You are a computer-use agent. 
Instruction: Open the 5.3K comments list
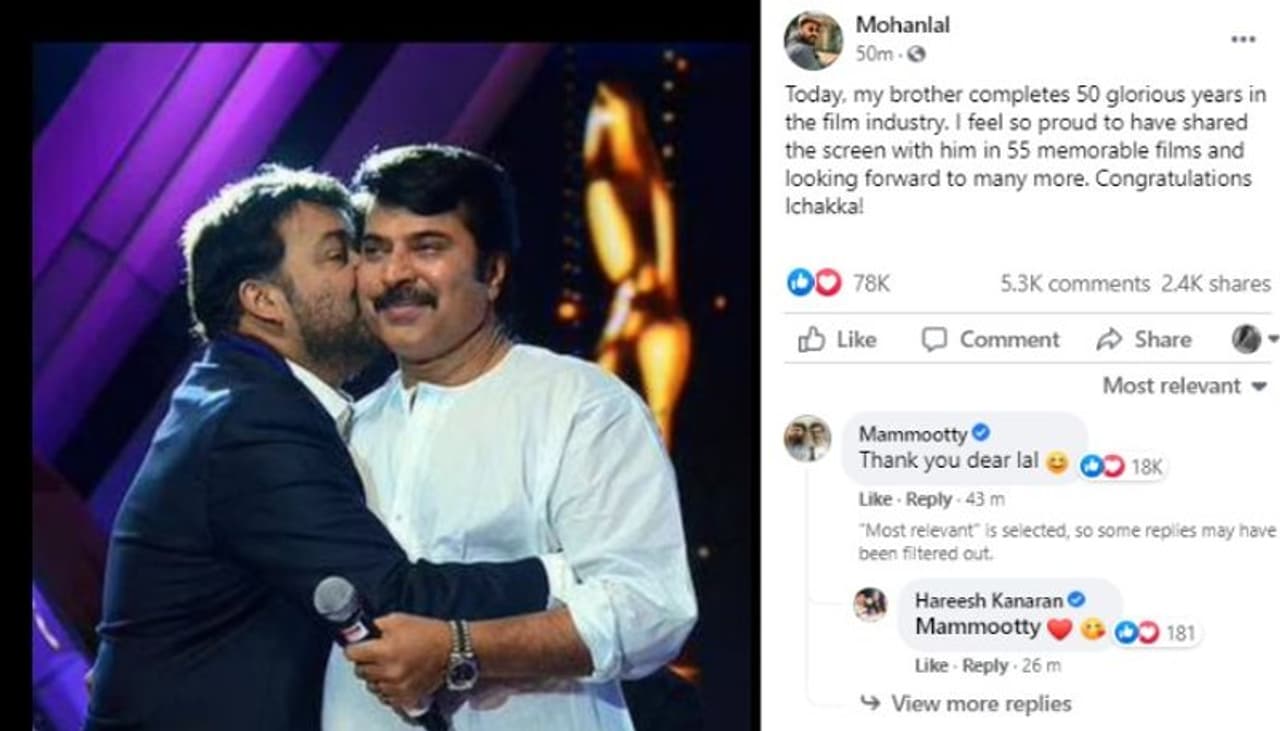click(1074, 284)
